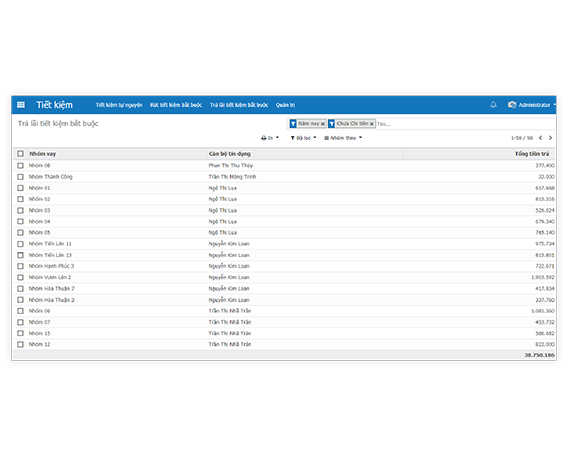Click the '377.400' amount cell
Viewport: 570px width, 458px height.
point(545,166)
